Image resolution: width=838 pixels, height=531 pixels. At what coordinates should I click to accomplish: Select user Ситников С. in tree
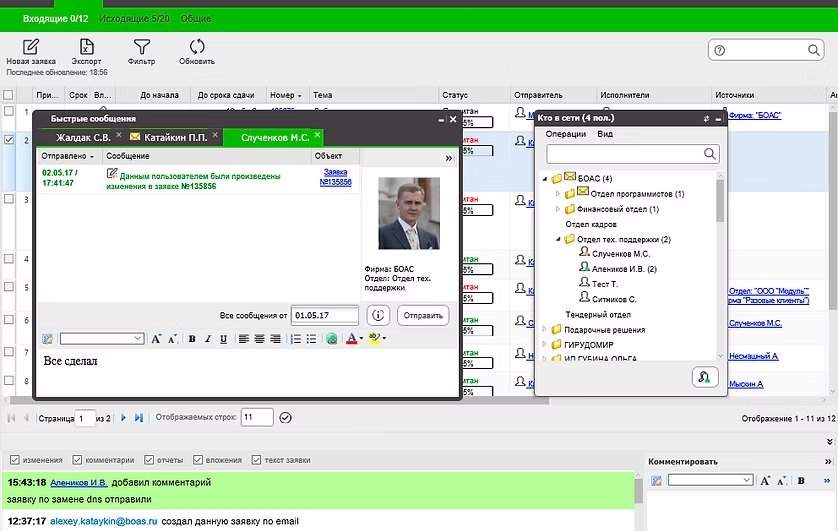point(614,299)
